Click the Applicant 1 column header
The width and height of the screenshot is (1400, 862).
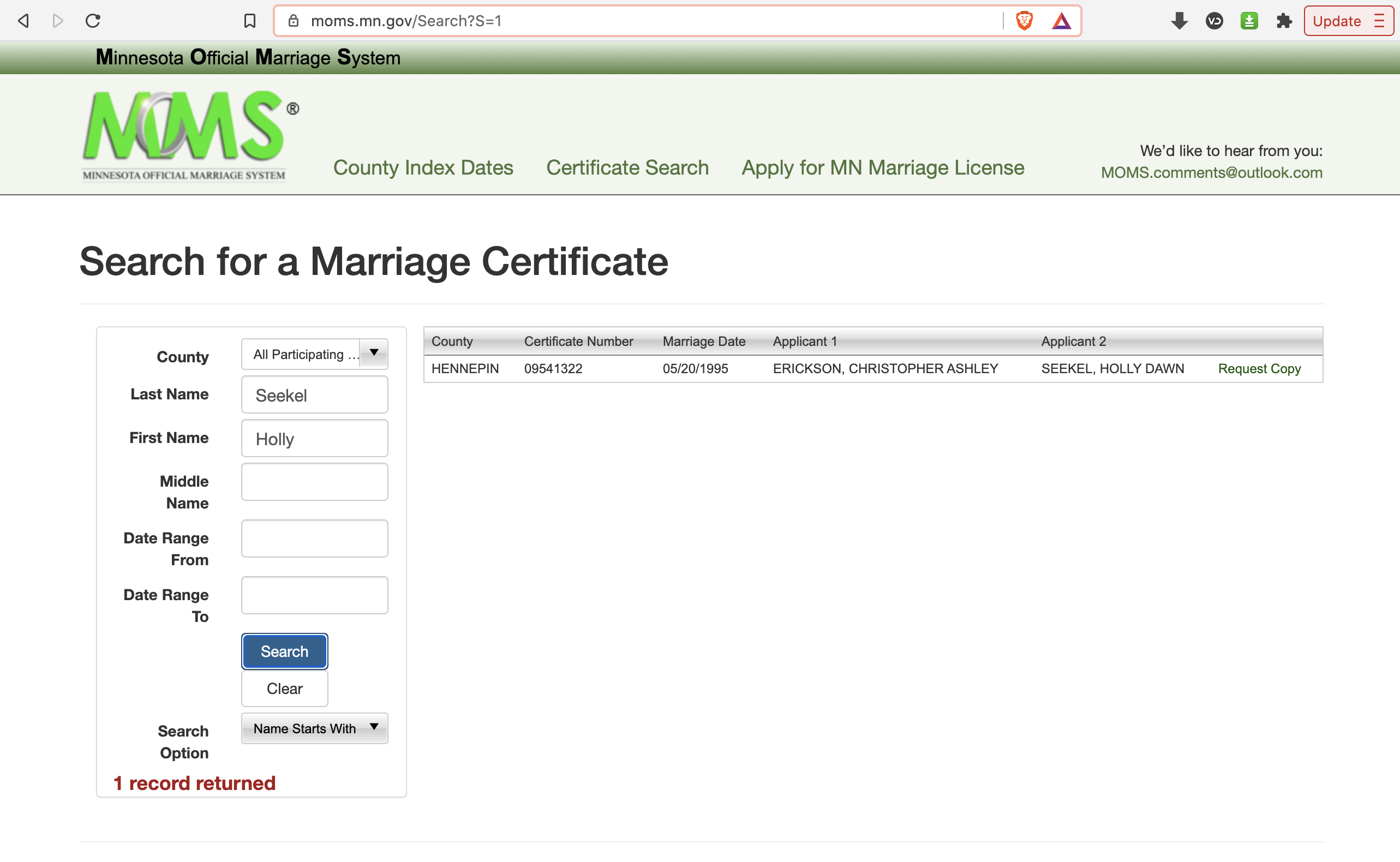coord(804,341)
